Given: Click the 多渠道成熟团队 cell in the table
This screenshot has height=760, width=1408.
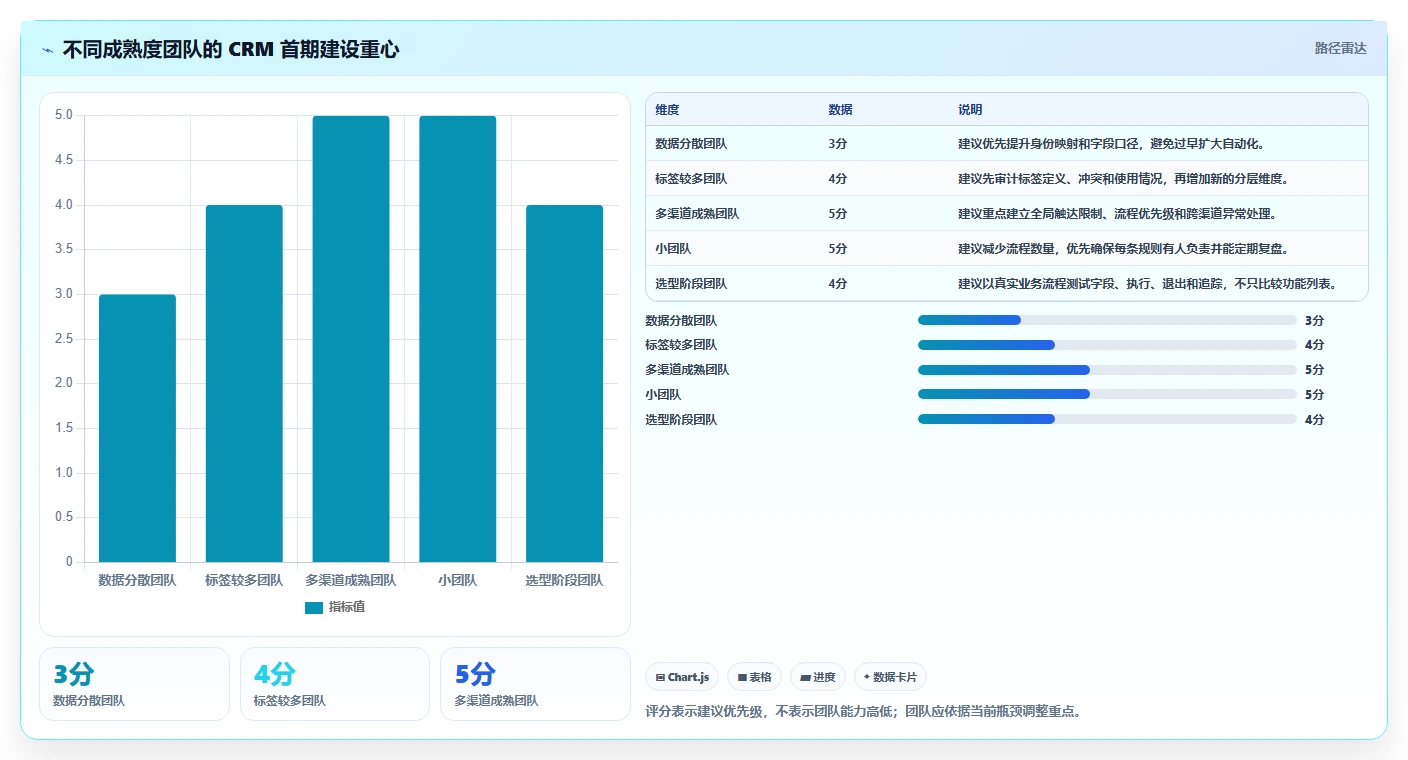Looking at the screenshot, I should [x=697, y=214].
